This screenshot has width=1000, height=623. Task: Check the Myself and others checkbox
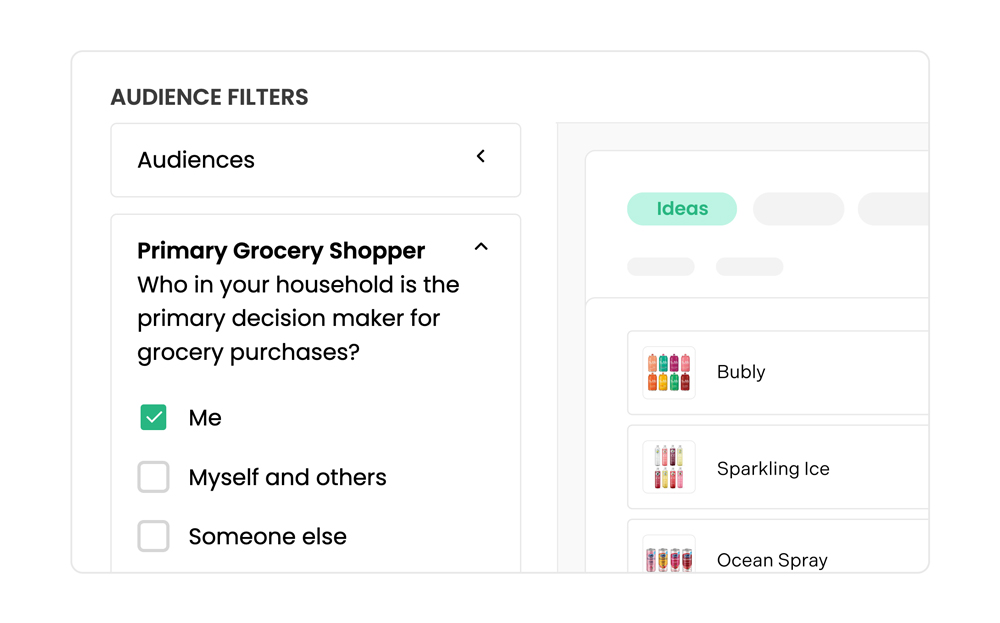point(153,477)
